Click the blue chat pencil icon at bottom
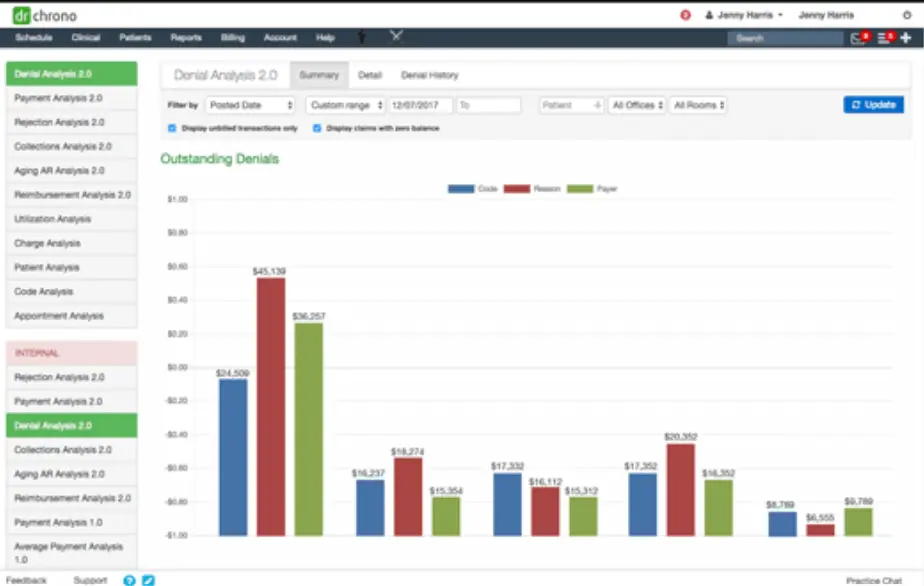 (x=148, y=580)
